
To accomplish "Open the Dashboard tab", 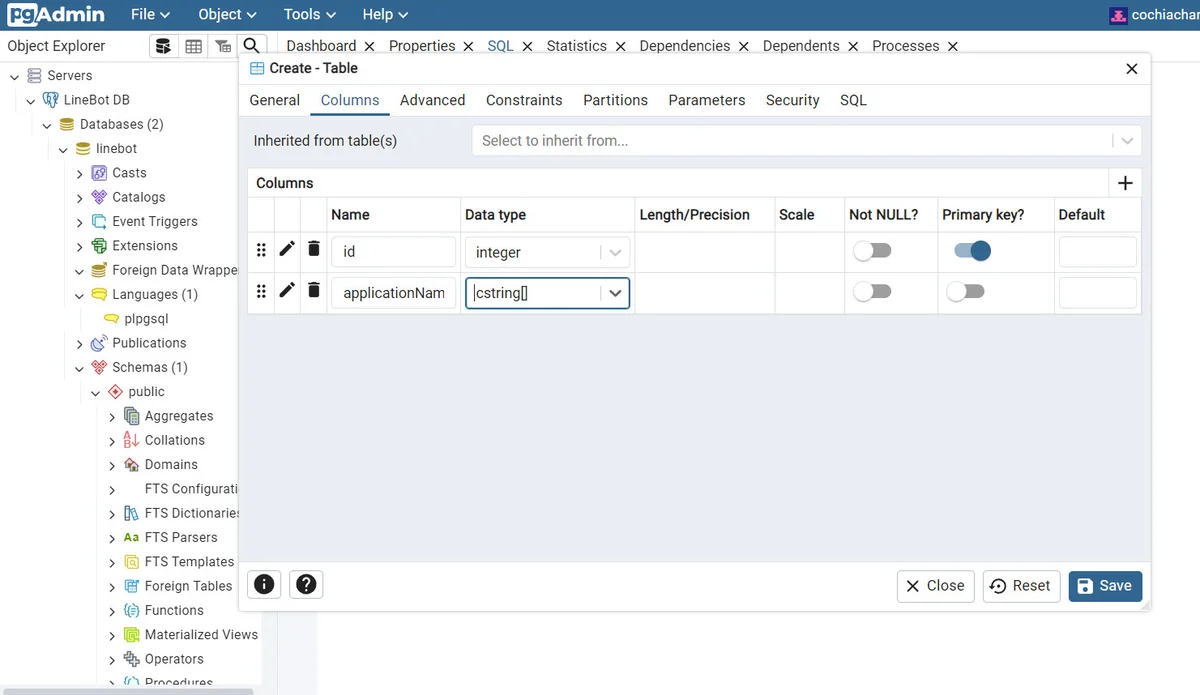I will [x=321, y=46].
